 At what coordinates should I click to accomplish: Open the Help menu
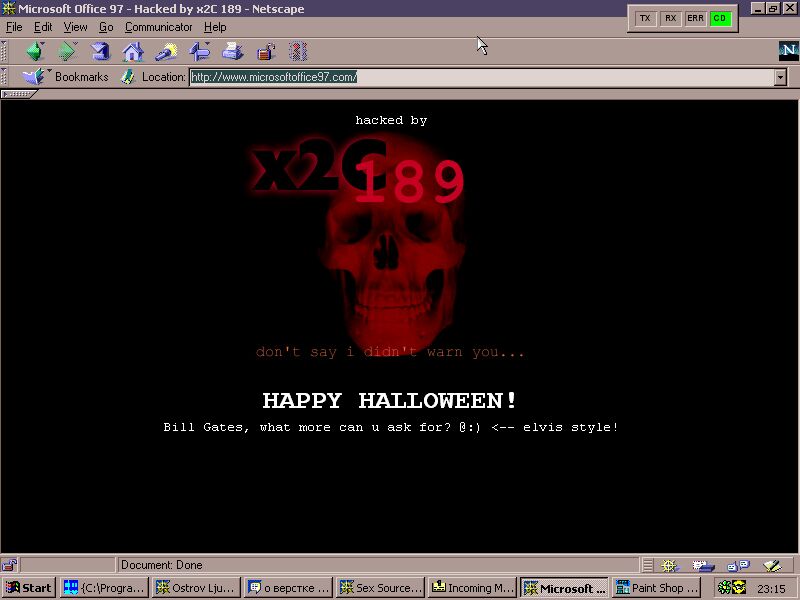click(215, 27)
